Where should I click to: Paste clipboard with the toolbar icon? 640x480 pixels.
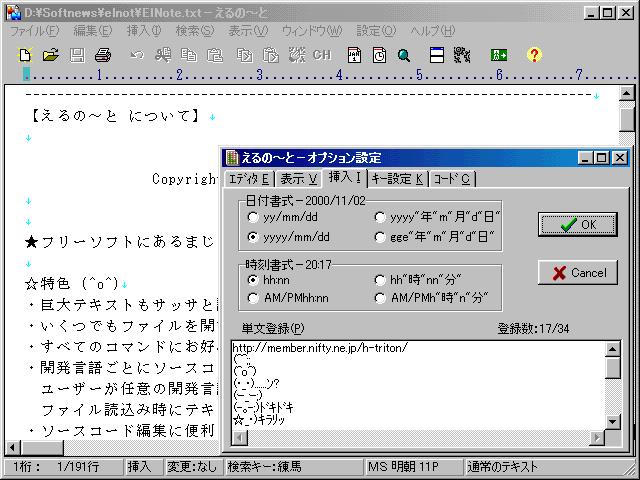click(x=215, y=55)
